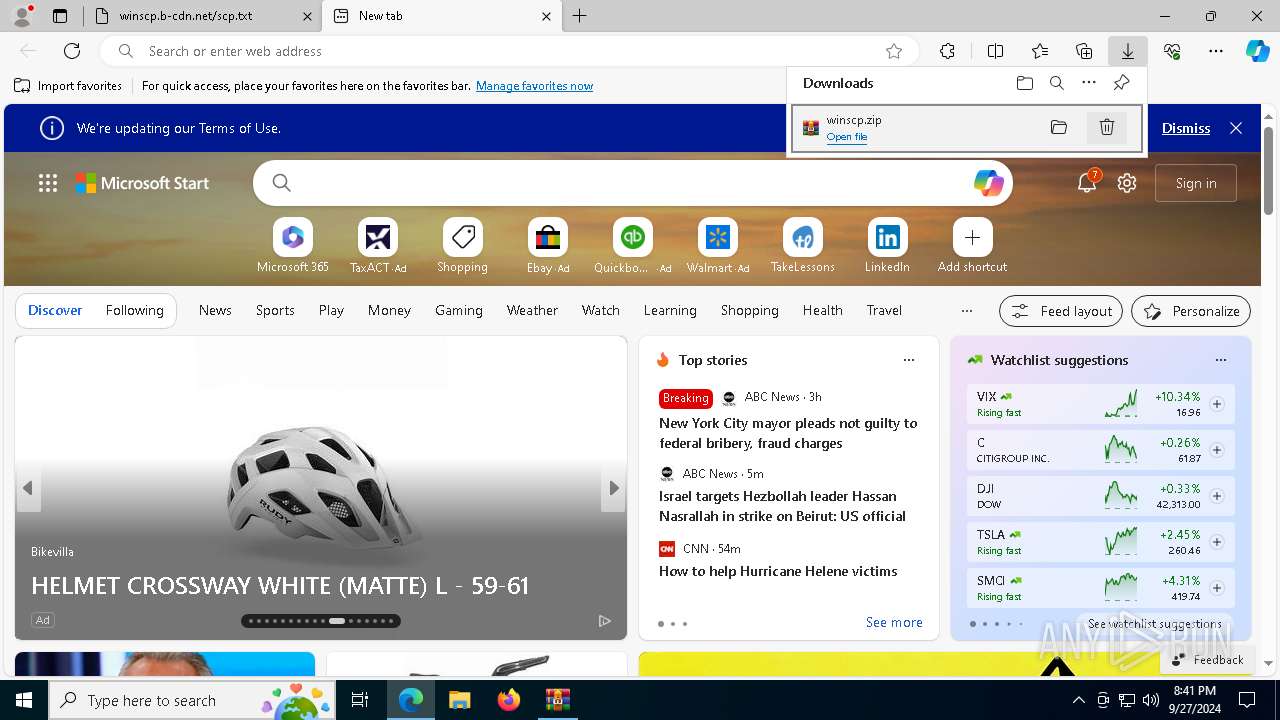Select the Gaming feed category
Viewport: 1280px width, 720px height.
(459, 310)
